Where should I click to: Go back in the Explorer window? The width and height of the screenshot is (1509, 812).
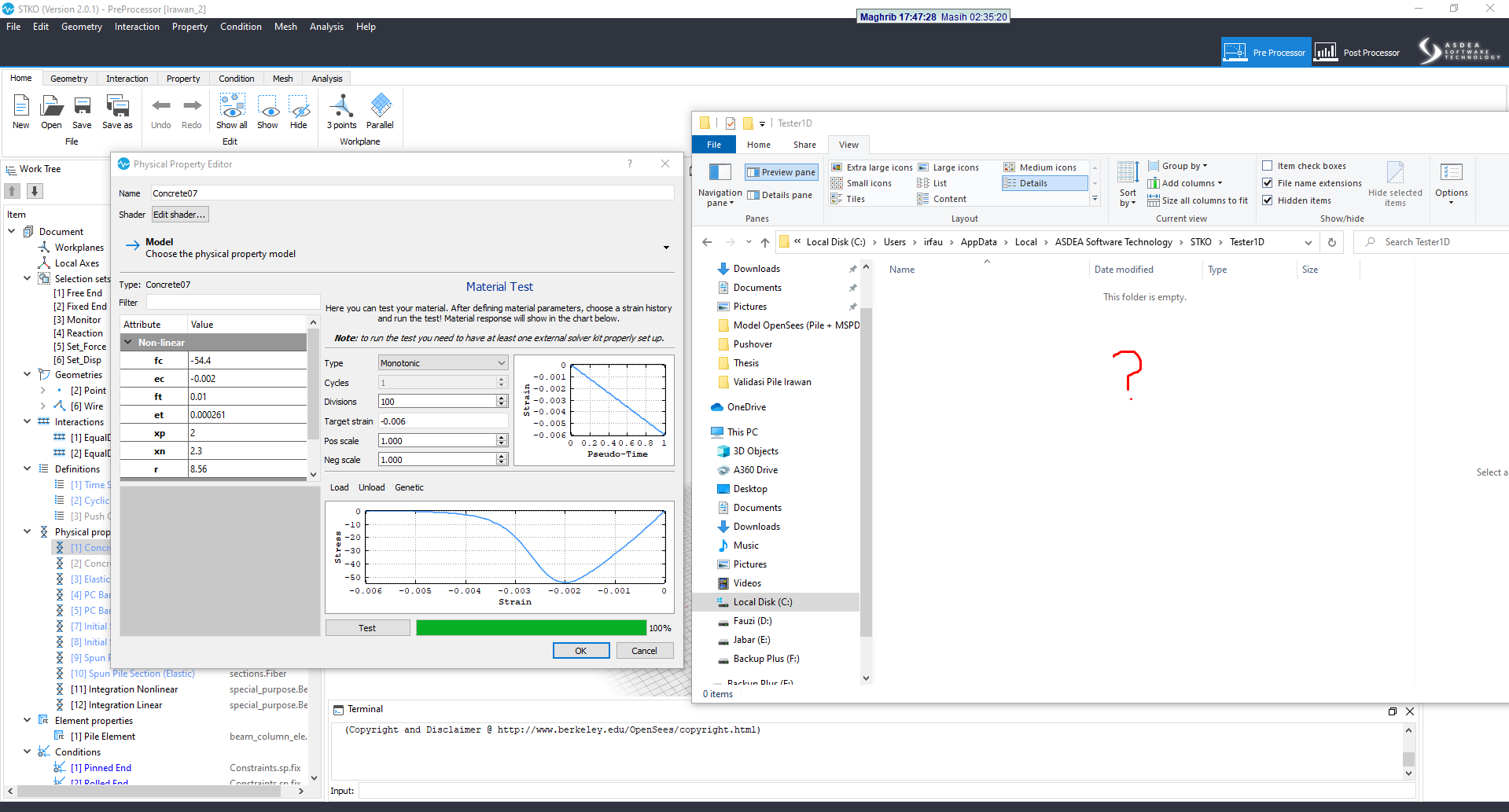[x=707, y=242]
